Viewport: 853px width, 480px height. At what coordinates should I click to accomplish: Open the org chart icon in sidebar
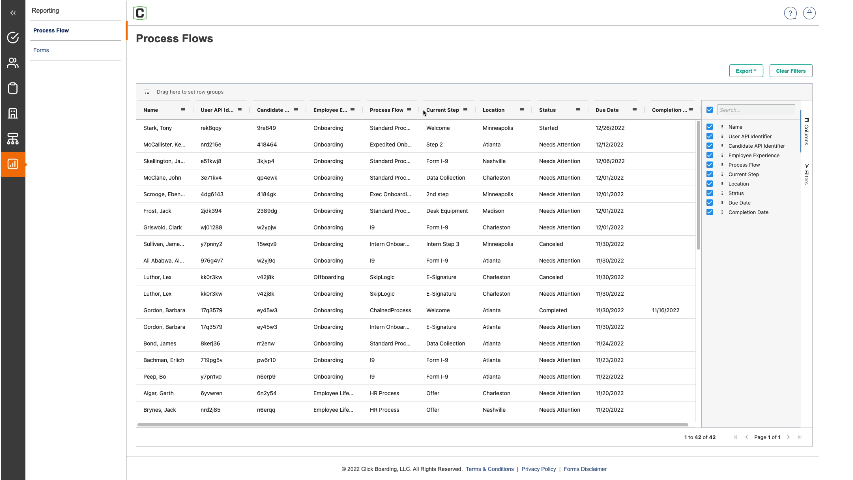pos(13,138)
